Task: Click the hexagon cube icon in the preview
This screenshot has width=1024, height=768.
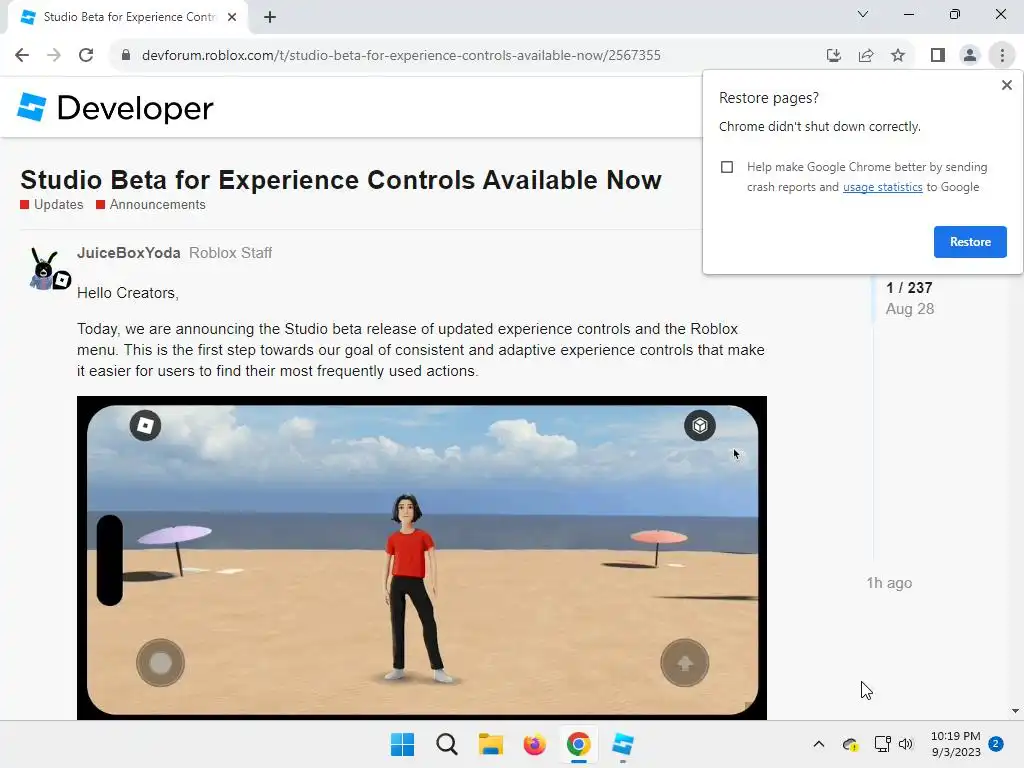Action: 699,426
